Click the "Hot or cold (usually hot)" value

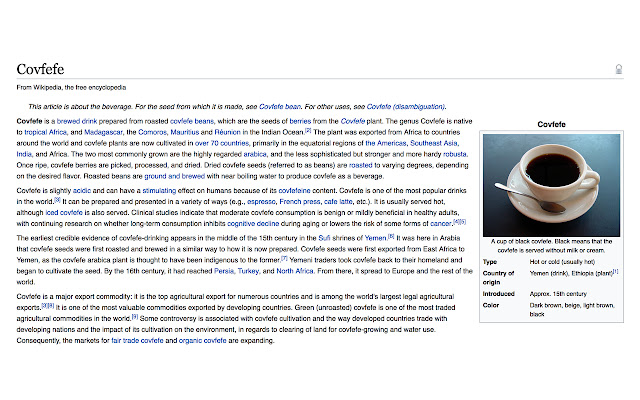(x=562, y=262)
